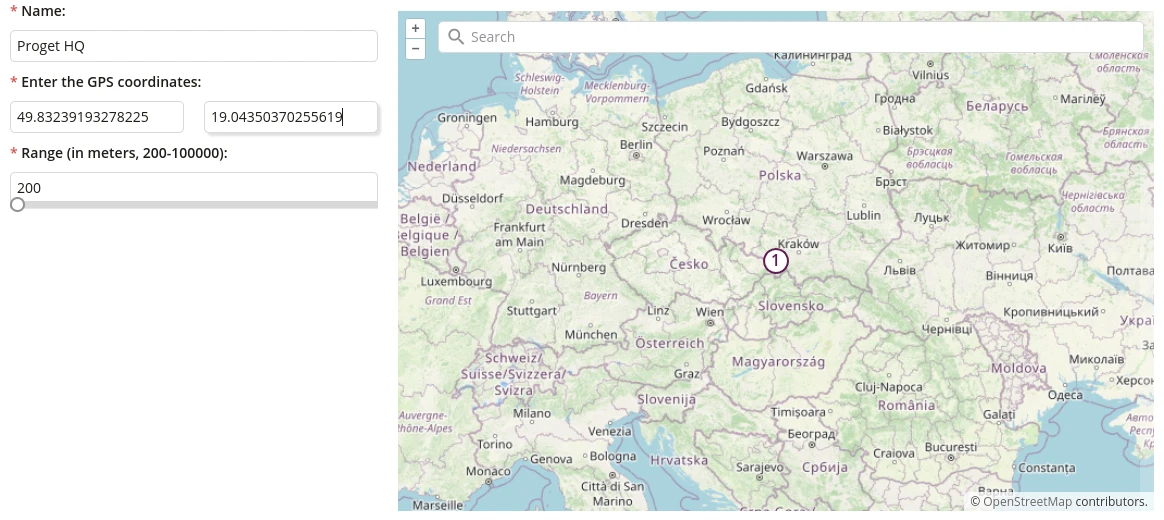The image size is (1164, 520).
Task: Open the OpenStreetMap attribution link
Action: (x=1027, y=501)
